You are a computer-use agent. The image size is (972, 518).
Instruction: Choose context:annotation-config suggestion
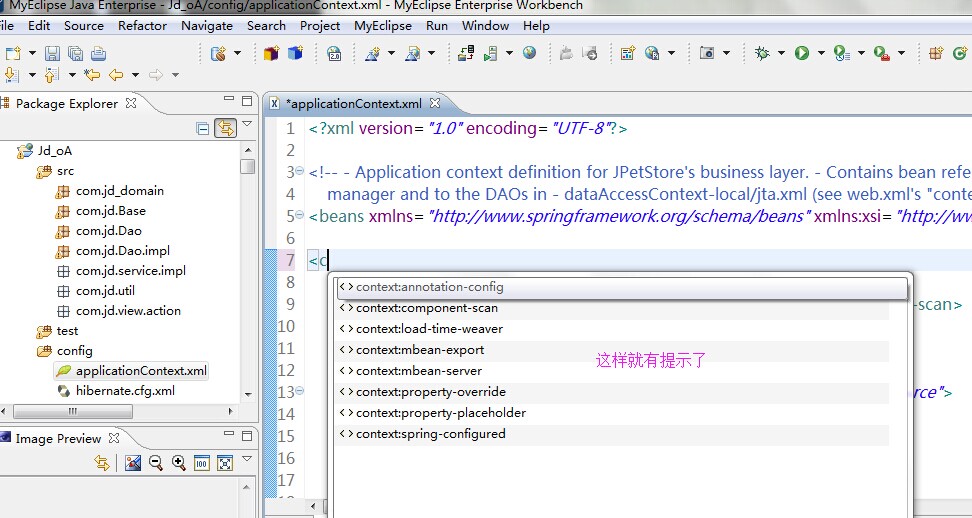pyautogui.click(x=622, y=288)
